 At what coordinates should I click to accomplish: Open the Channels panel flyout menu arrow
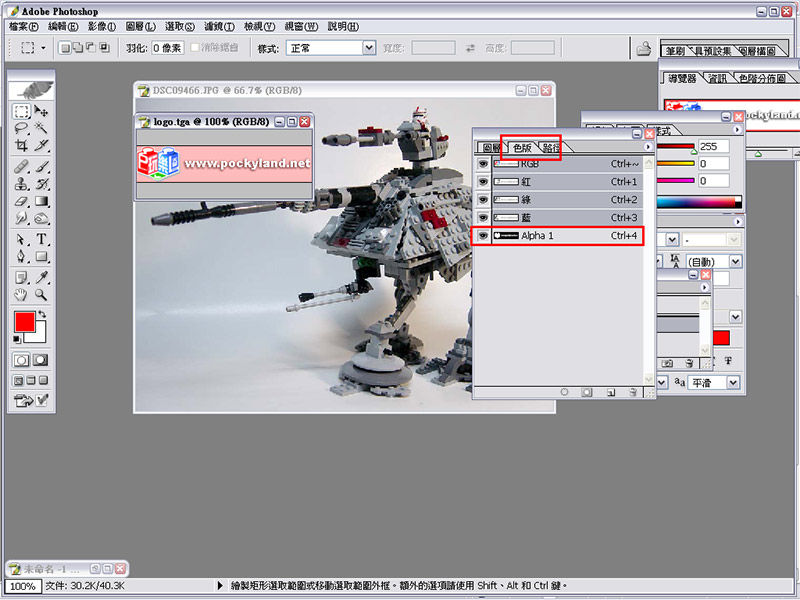(647, 147)
